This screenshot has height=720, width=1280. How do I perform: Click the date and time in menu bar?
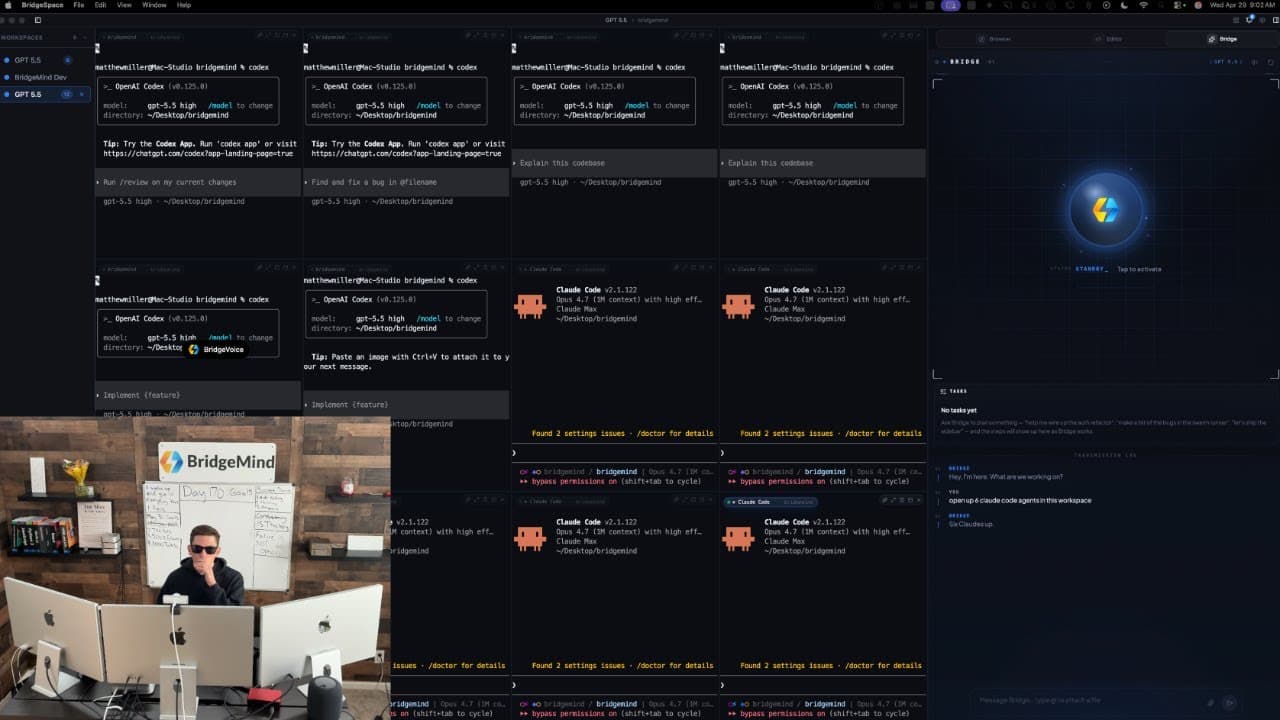click(1241, 5)
